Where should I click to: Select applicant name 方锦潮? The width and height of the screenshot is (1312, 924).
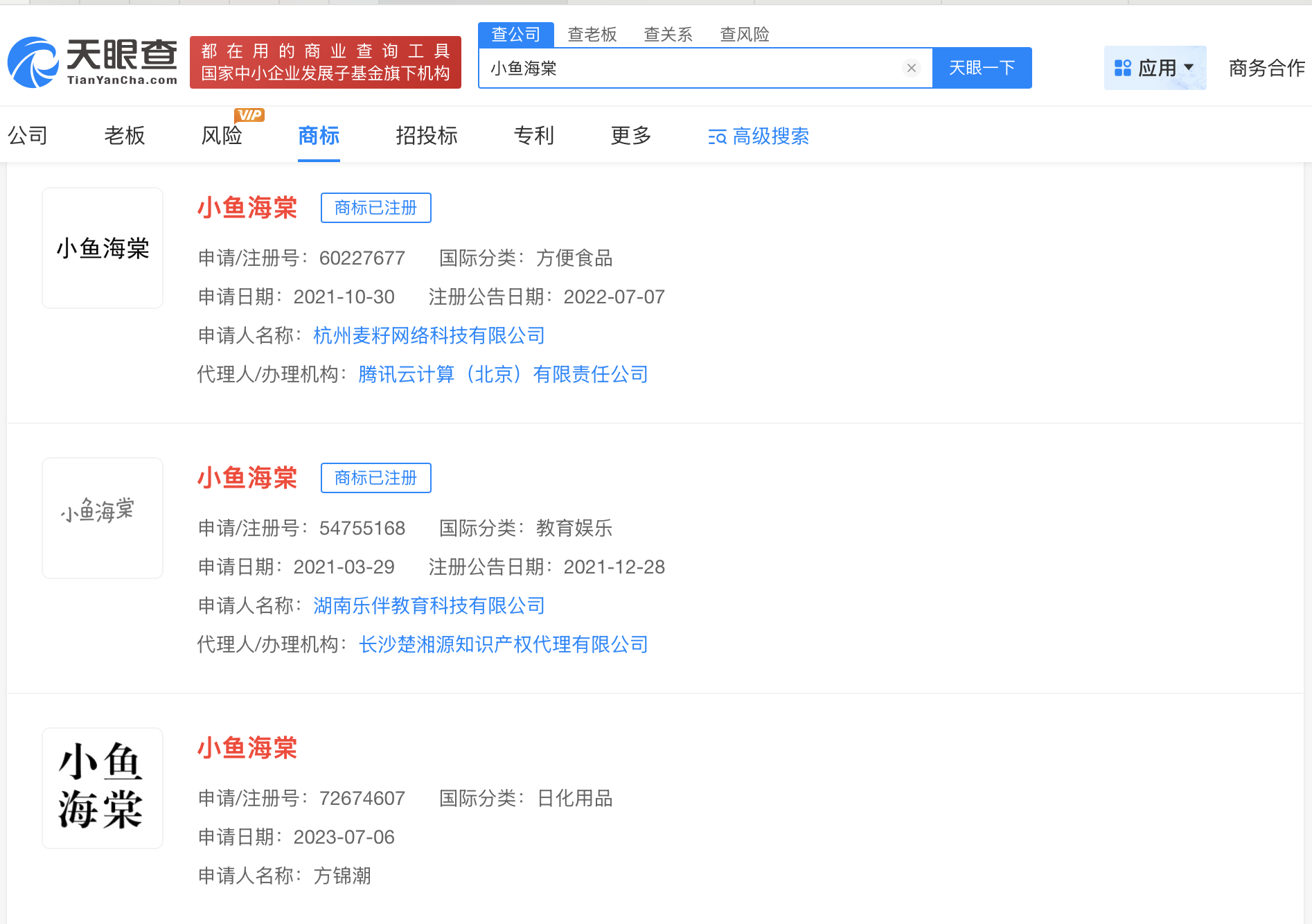(342, 876)
